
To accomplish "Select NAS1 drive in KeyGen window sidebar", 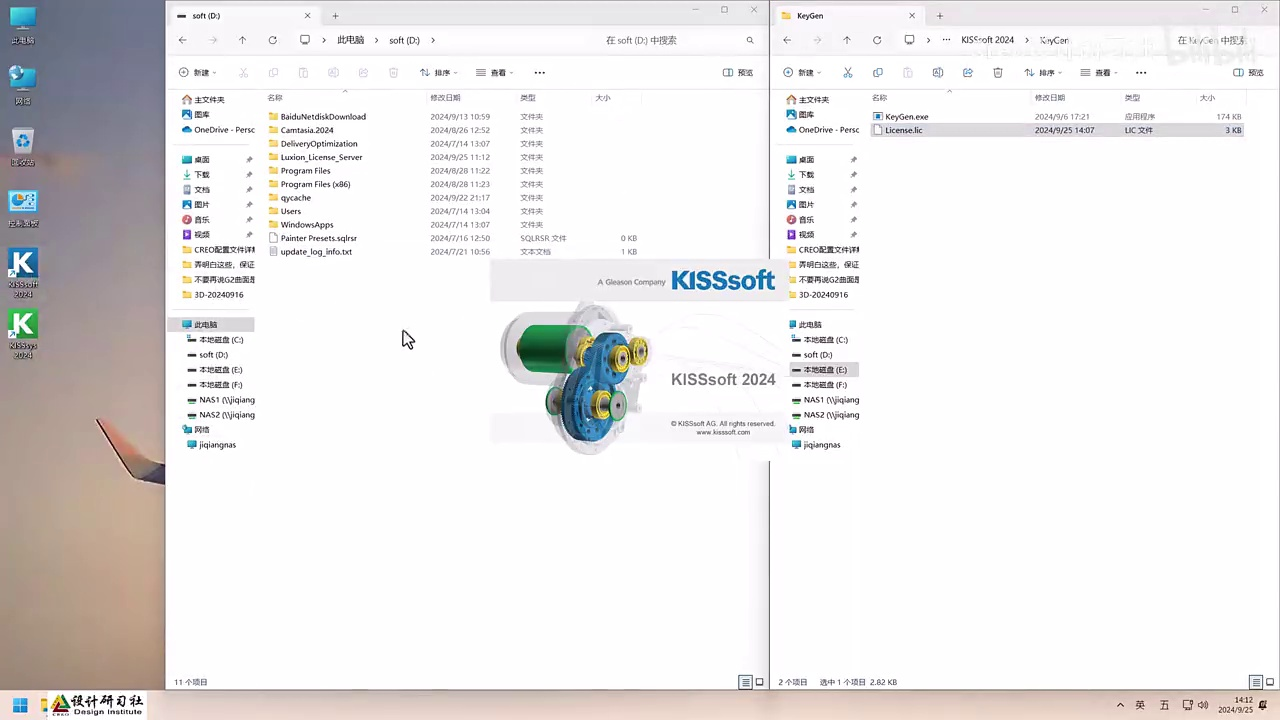I will pos(830,400).
